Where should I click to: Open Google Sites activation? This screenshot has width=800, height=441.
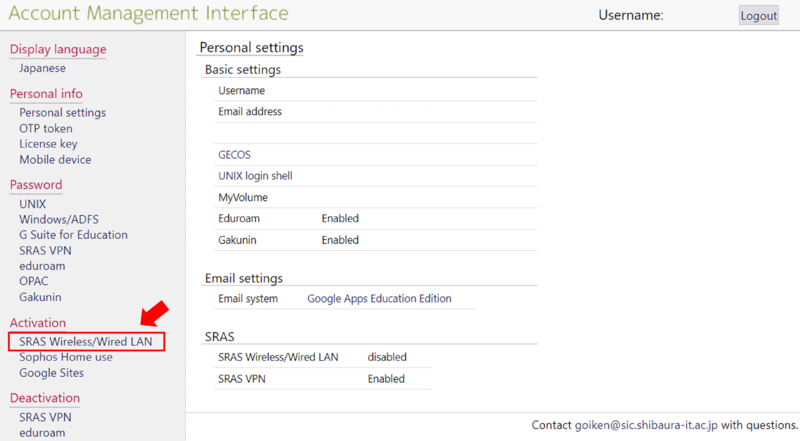click(52, 373)
